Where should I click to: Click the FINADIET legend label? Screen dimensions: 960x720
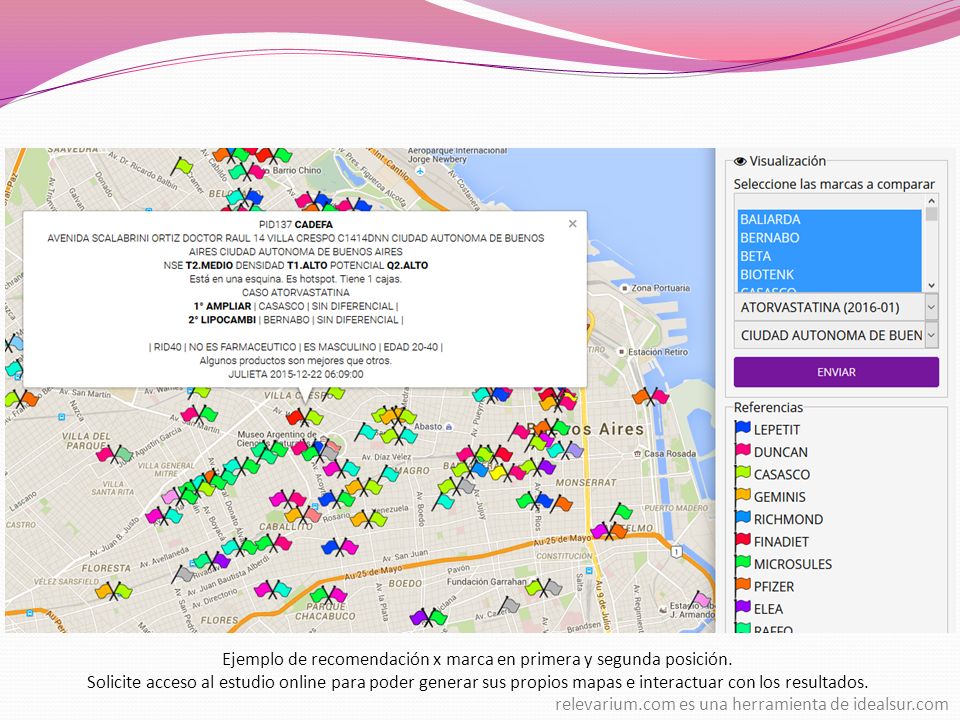pyautogui.click(x=781, y=542)
